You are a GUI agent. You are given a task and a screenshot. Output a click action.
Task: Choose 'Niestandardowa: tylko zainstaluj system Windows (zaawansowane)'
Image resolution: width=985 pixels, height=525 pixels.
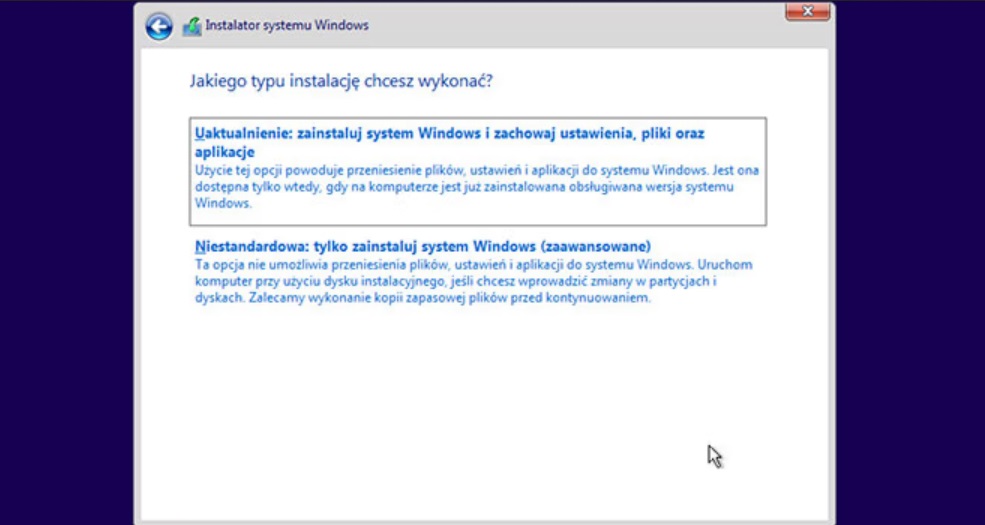423,246
